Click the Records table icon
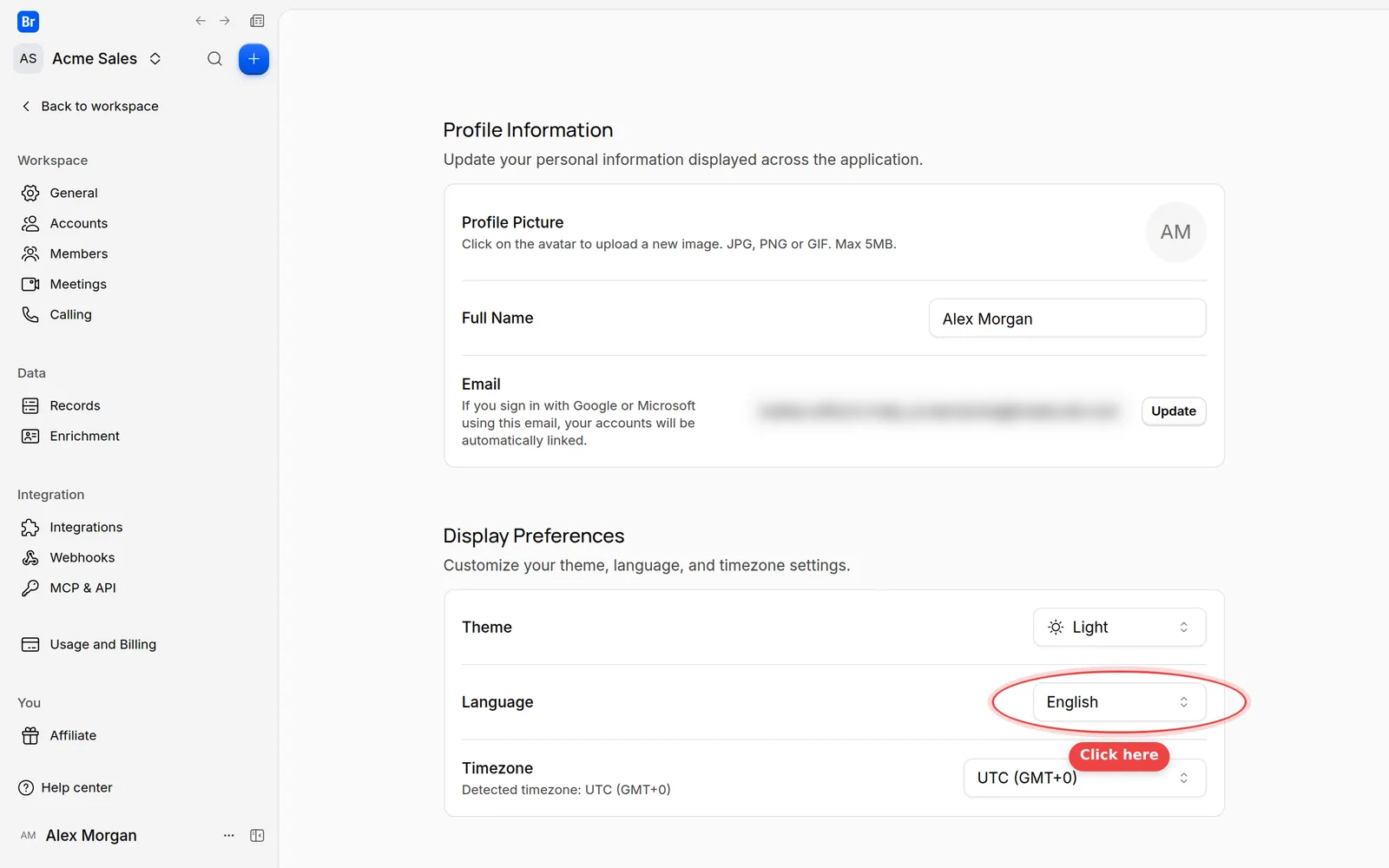Viewport: 1389px width, 868px height. tap(30, 405)
